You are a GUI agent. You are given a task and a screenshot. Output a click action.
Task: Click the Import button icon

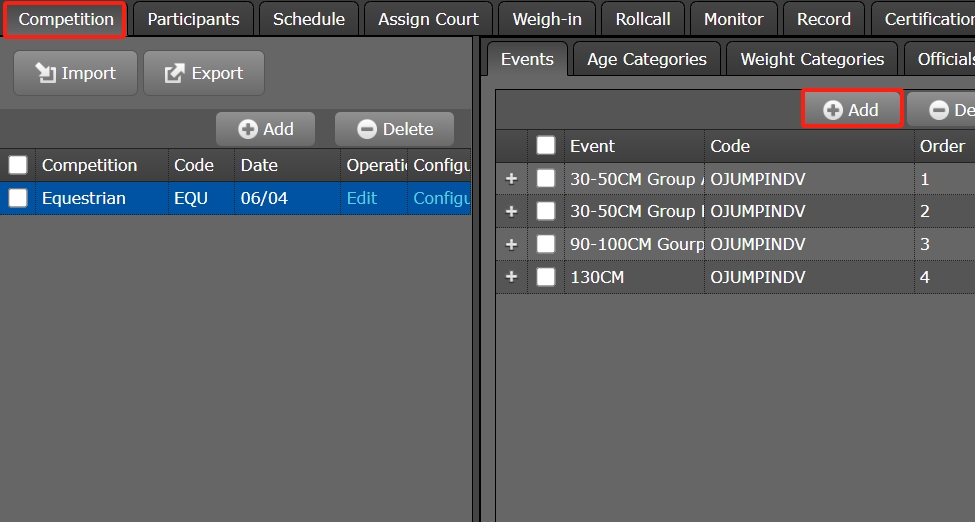[46, 73]
